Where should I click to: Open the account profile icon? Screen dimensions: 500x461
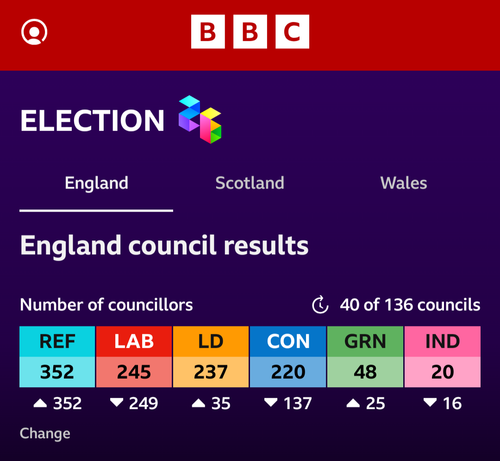pyautogui.click(x=34, y=32)
